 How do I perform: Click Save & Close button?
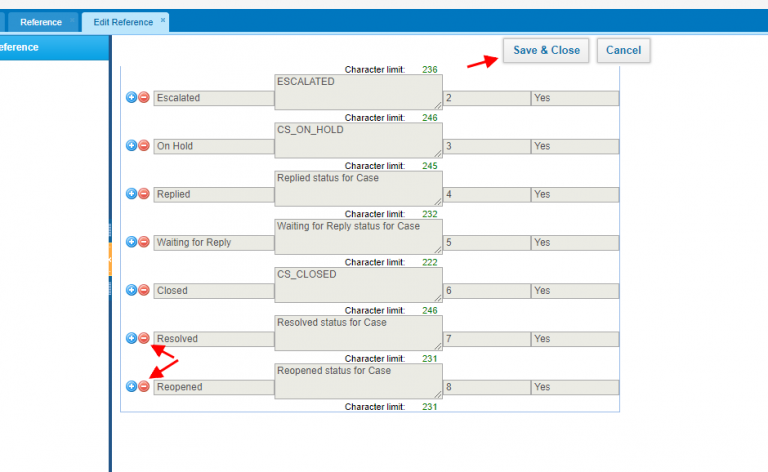pos(546,50)
